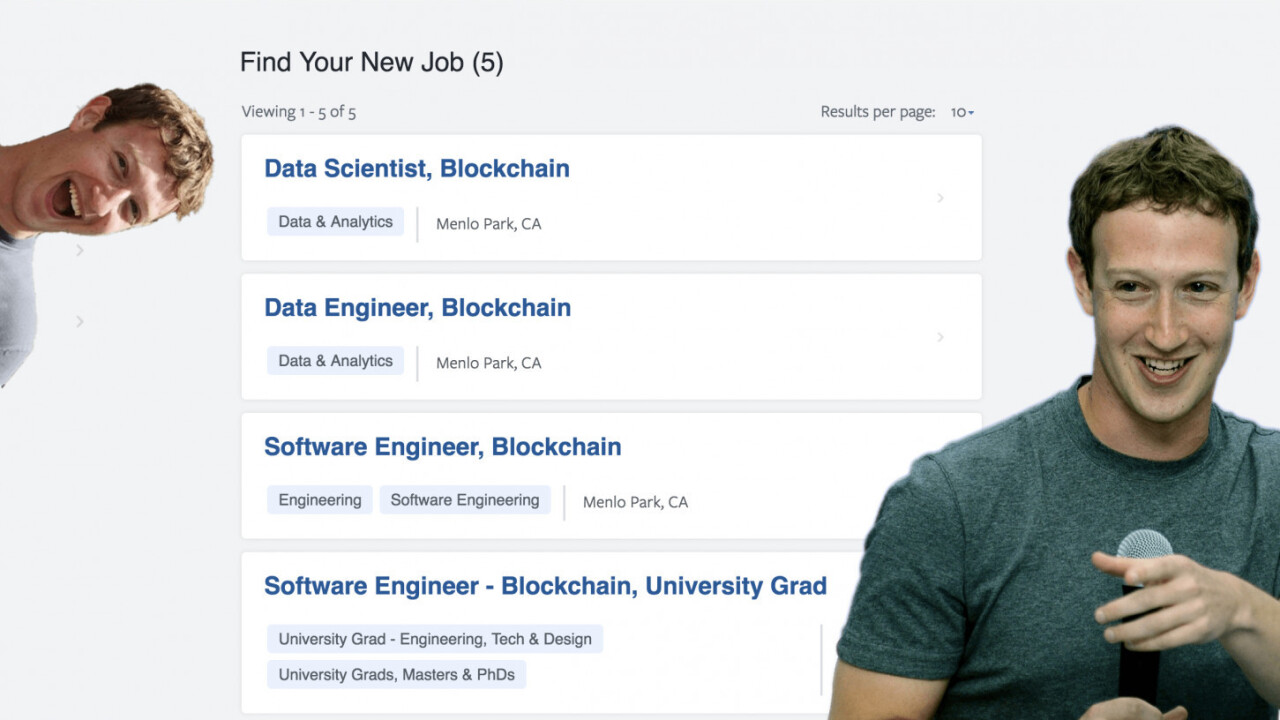Click the Software Engineering category tag
The height and width of the screenshot is (720, 1280).
[464, 500]
